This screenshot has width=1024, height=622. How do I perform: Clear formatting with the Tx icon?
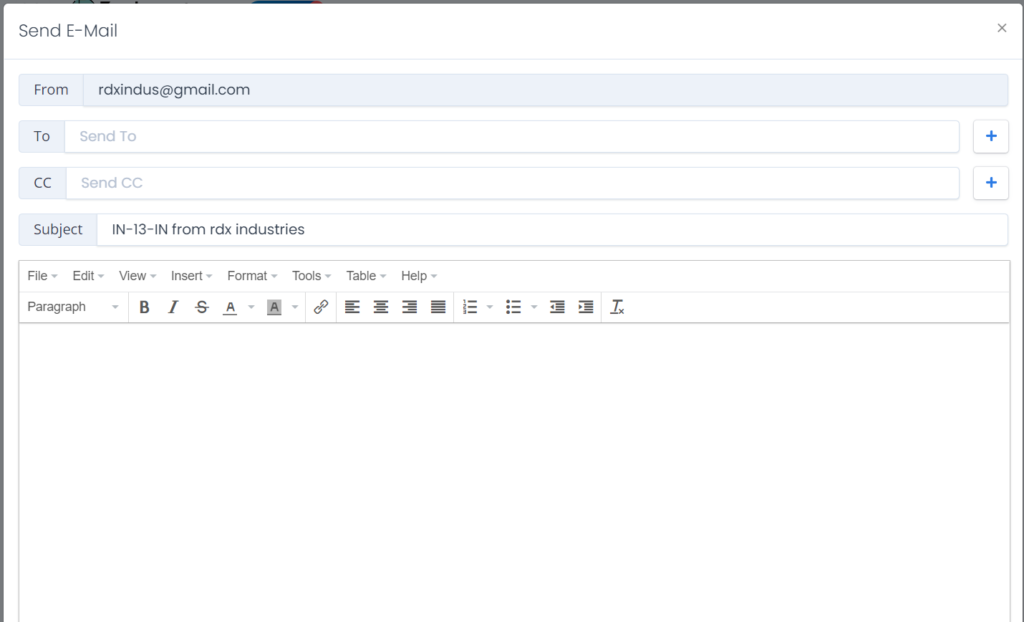pyautogui.click(x=617, y=307)
